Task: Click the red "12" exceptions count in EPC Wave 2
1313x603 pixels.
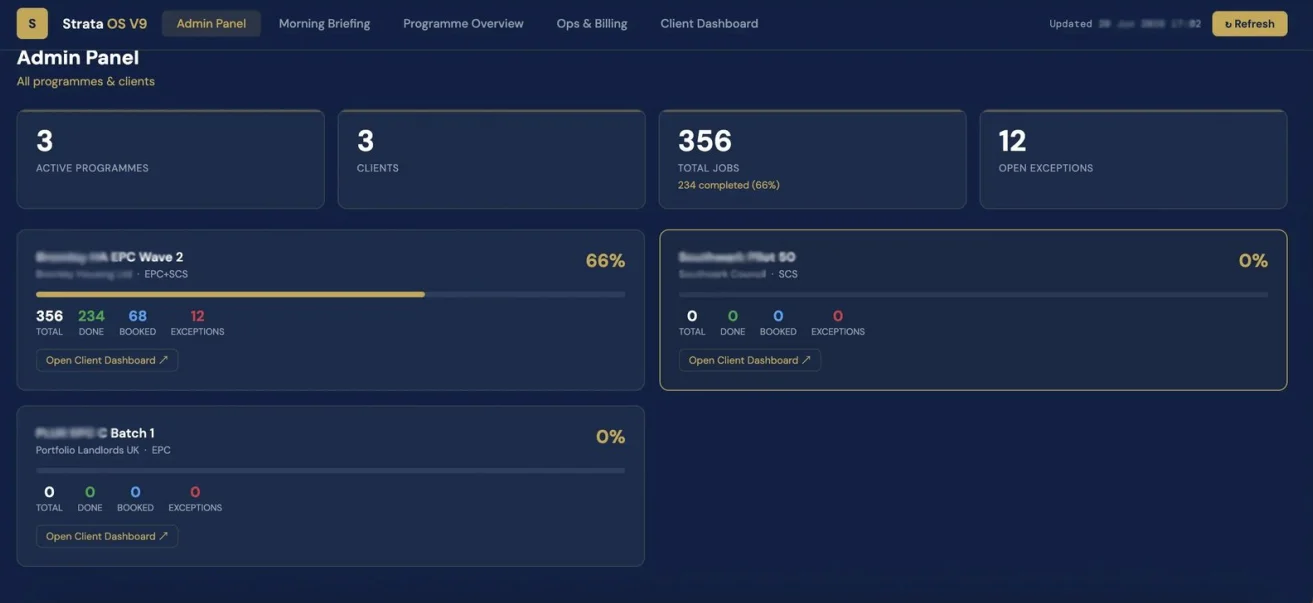Action: tap(197, 316)
